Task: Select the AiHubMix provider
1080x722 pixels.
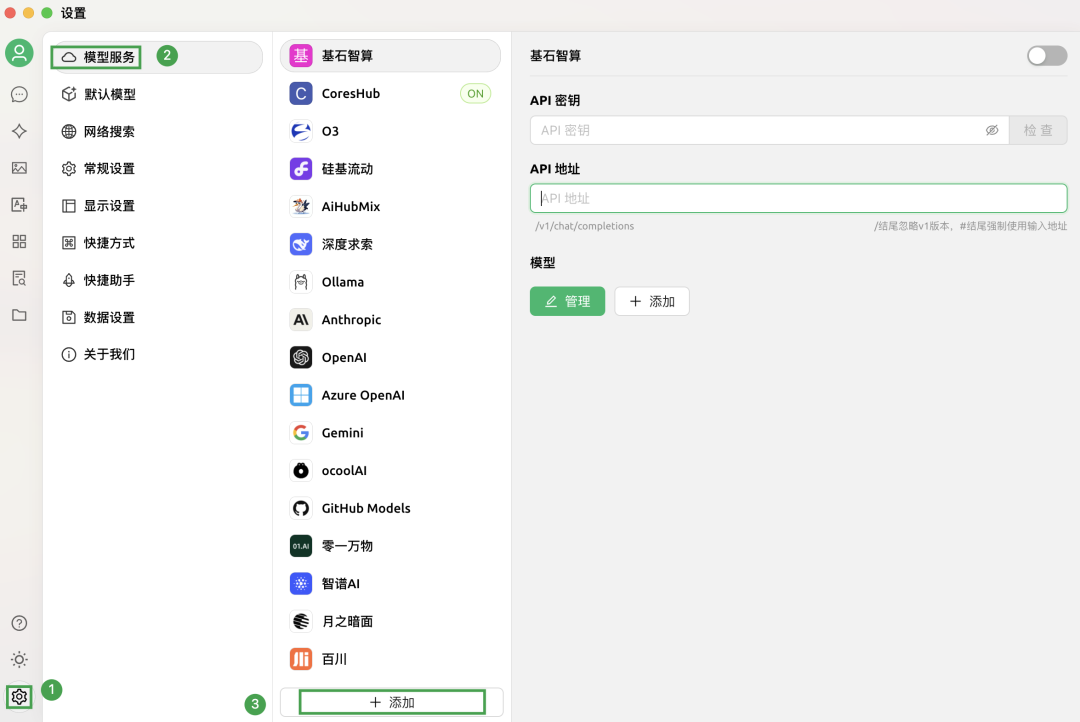Action: [390, 207]
